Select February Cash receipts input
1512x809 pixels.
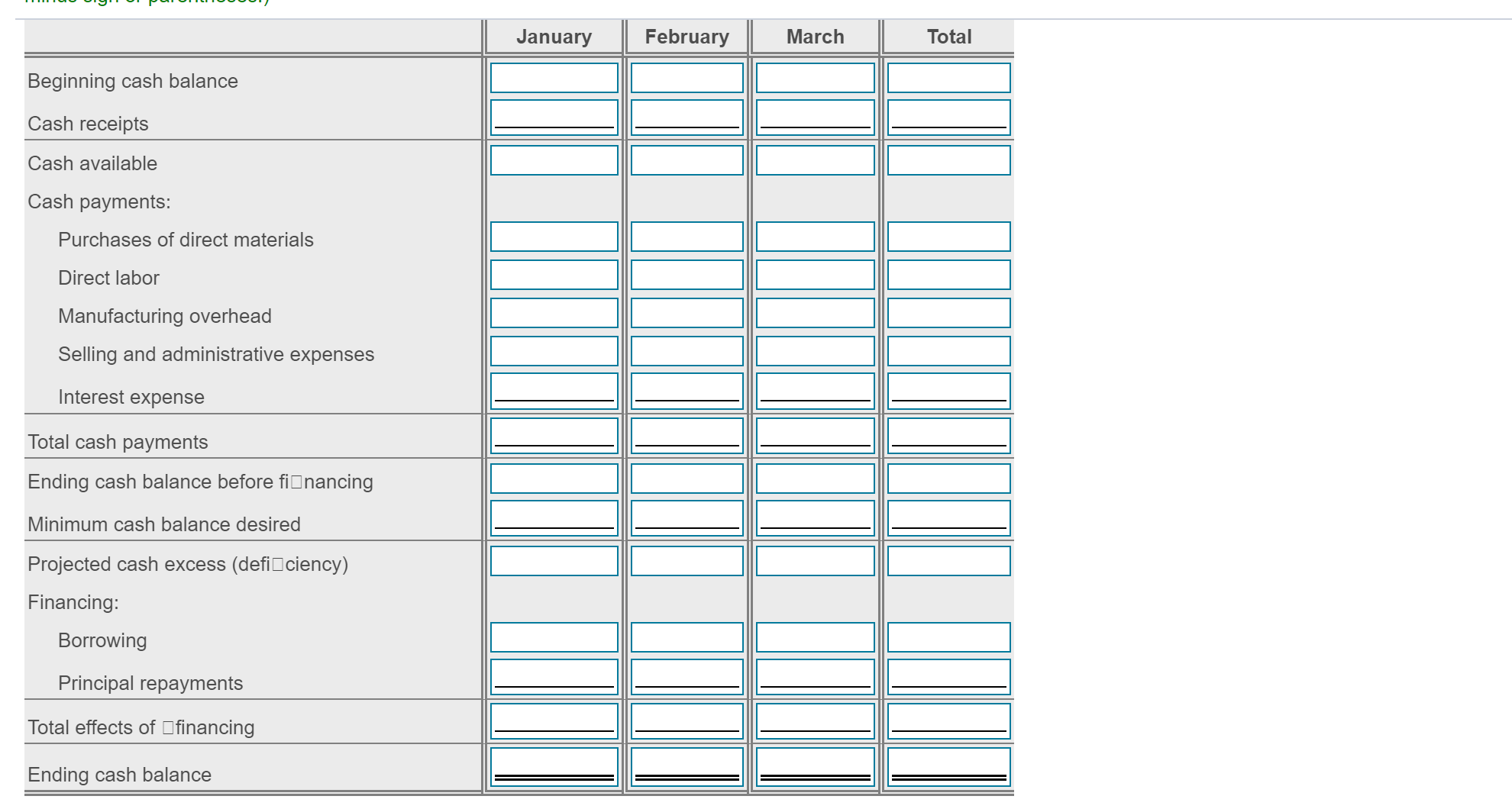[x=687, y=118]
